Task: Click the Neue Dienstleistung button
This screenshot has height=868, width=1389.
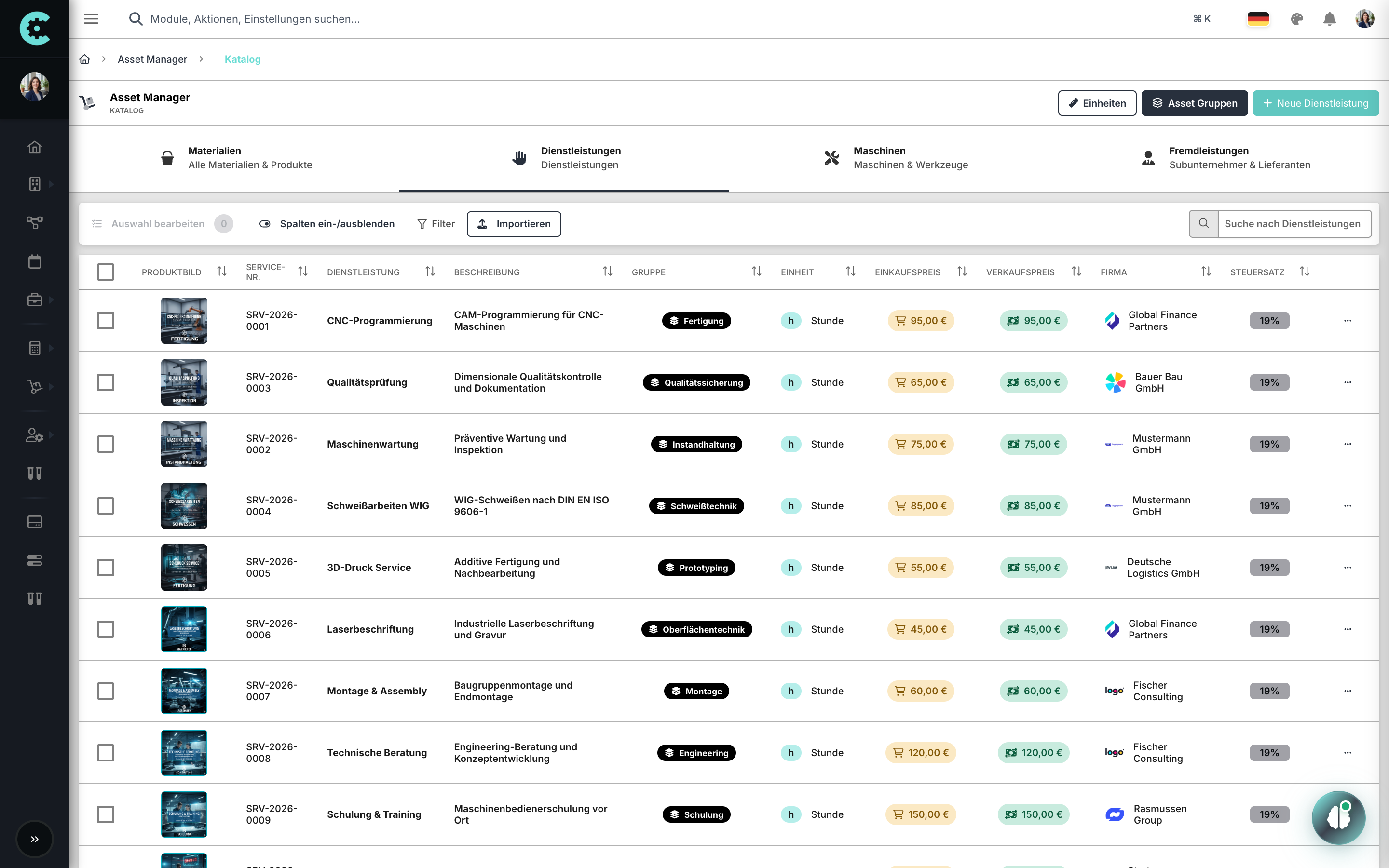Action: 1316,103
